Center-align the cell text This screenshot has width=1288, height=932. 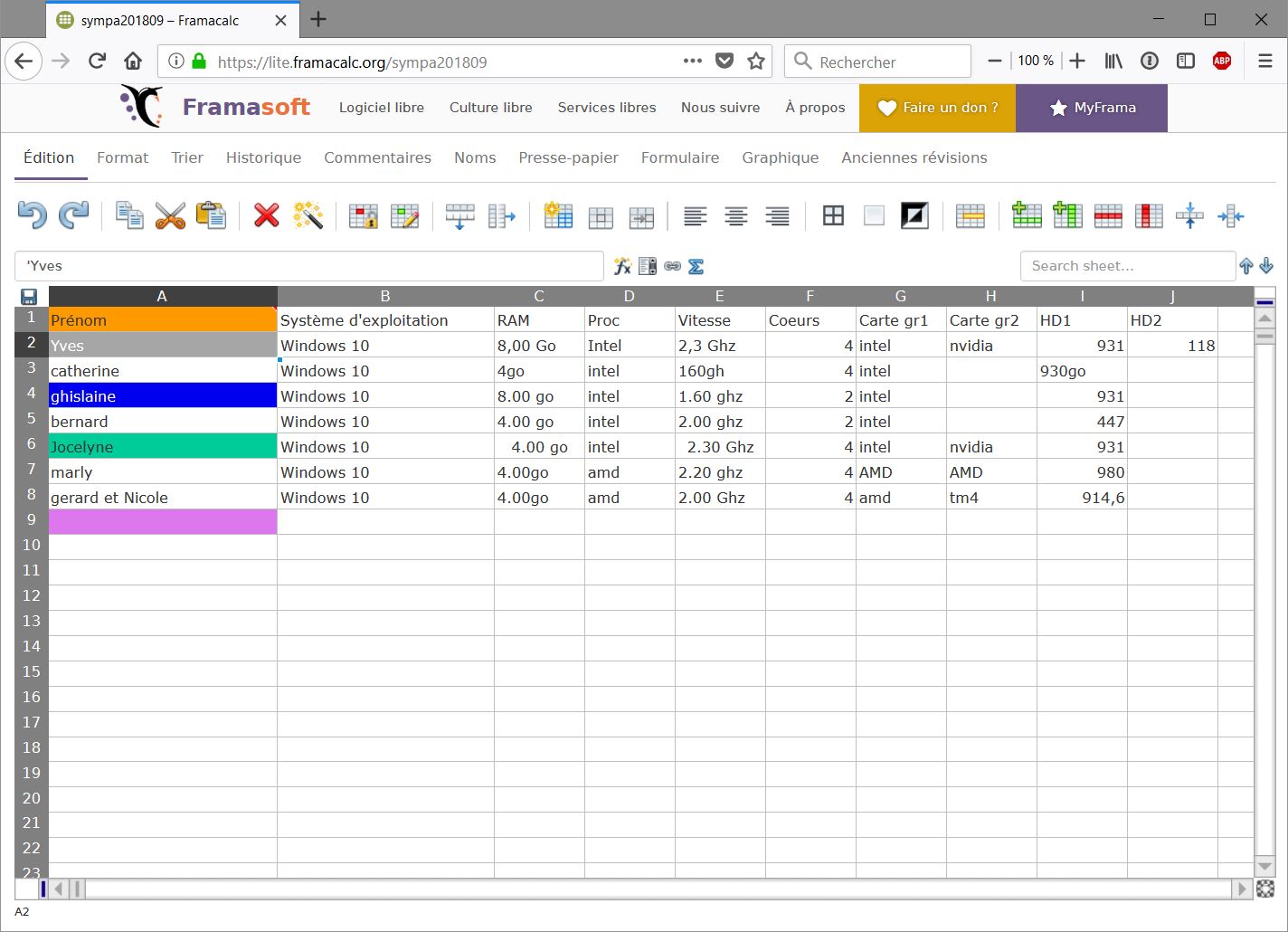(736, 215)
